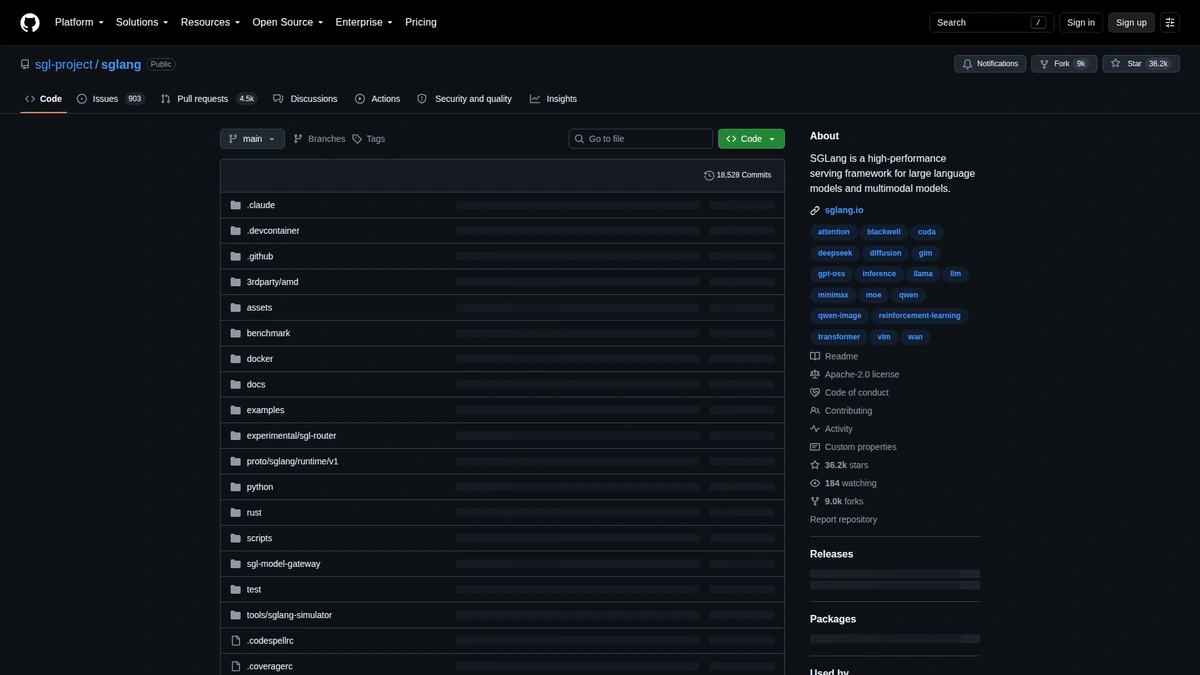The height and width of the screenshot is (675, 1200).
Task: Focus the Go to file input
Action: tap(641, 139)
